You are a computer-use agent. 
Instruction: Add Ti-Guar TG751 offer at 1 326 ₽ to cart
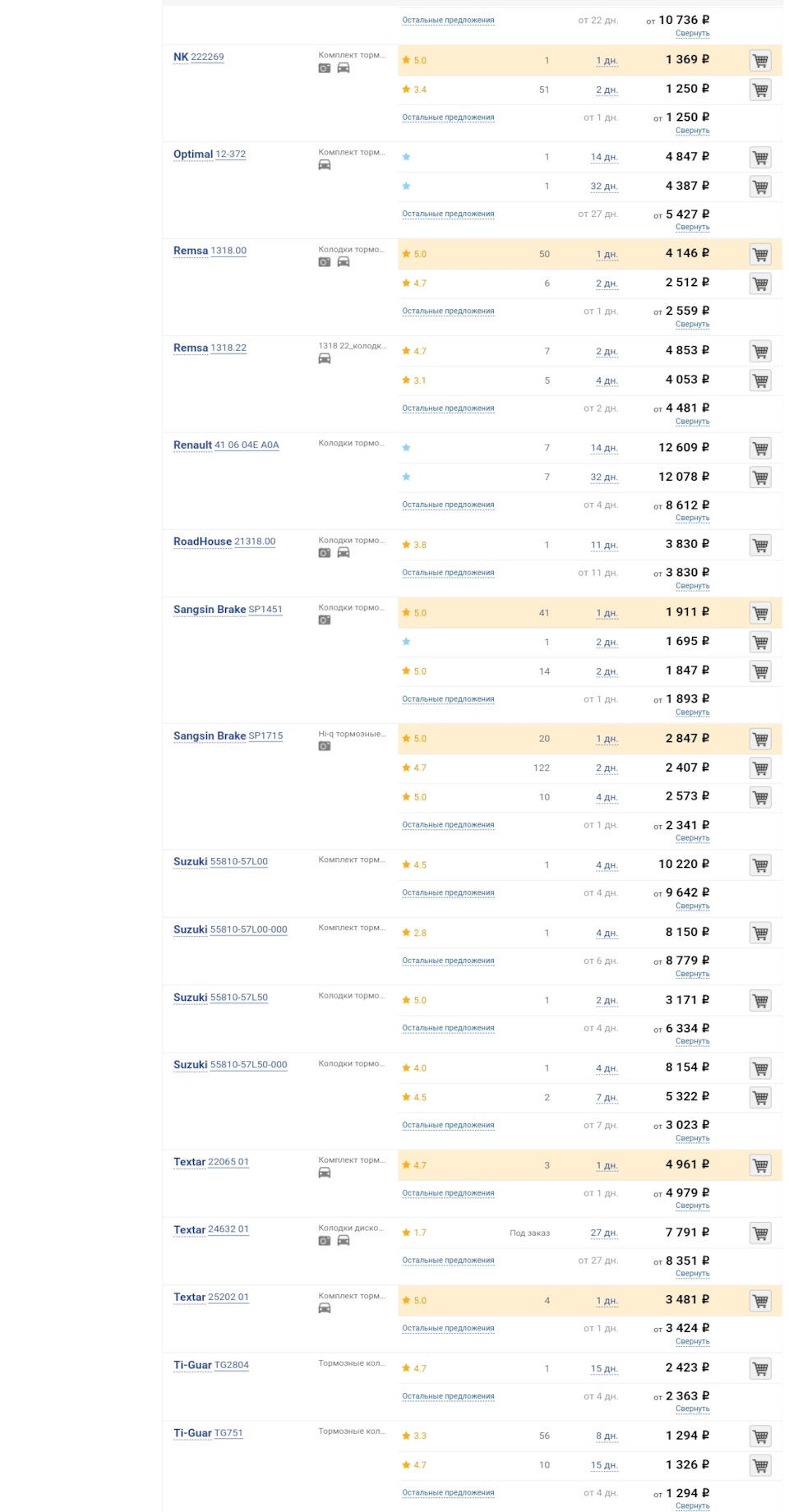pos(760,1466)
